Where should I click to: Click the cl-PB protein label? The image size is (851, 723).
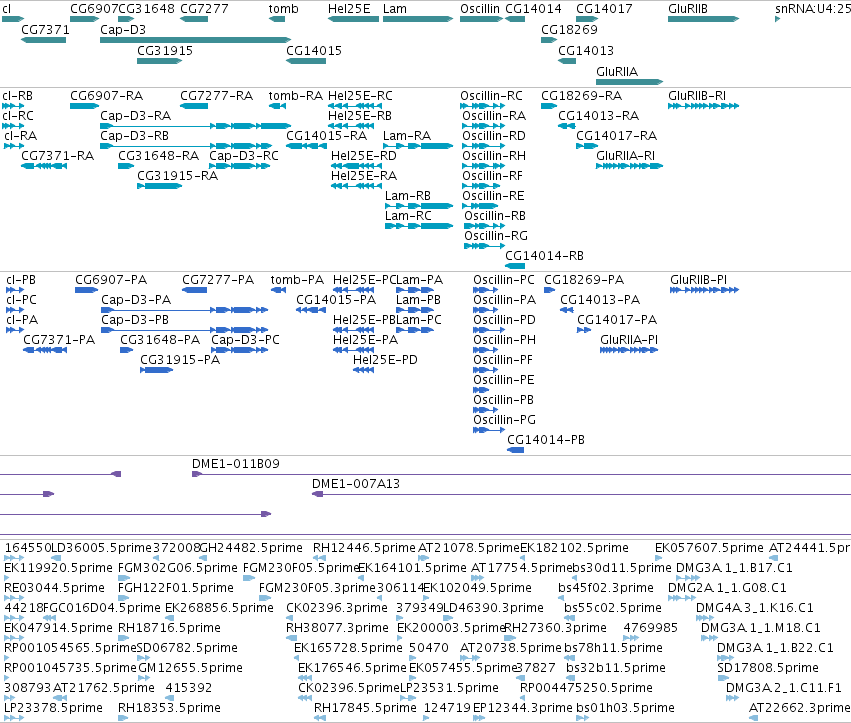21,280
